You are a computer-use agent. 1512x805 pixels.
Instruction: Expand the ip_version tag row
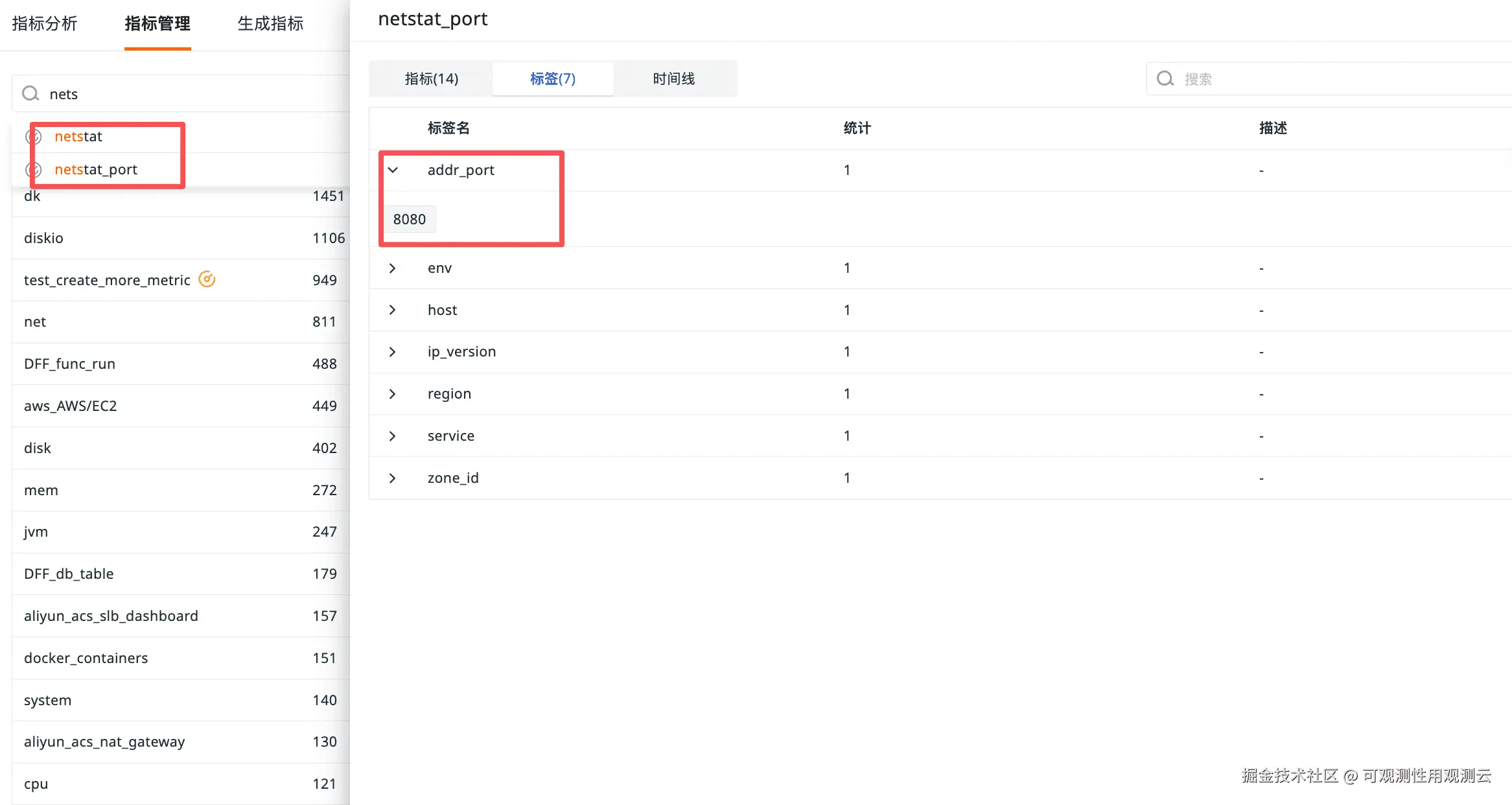click(393, 352)
